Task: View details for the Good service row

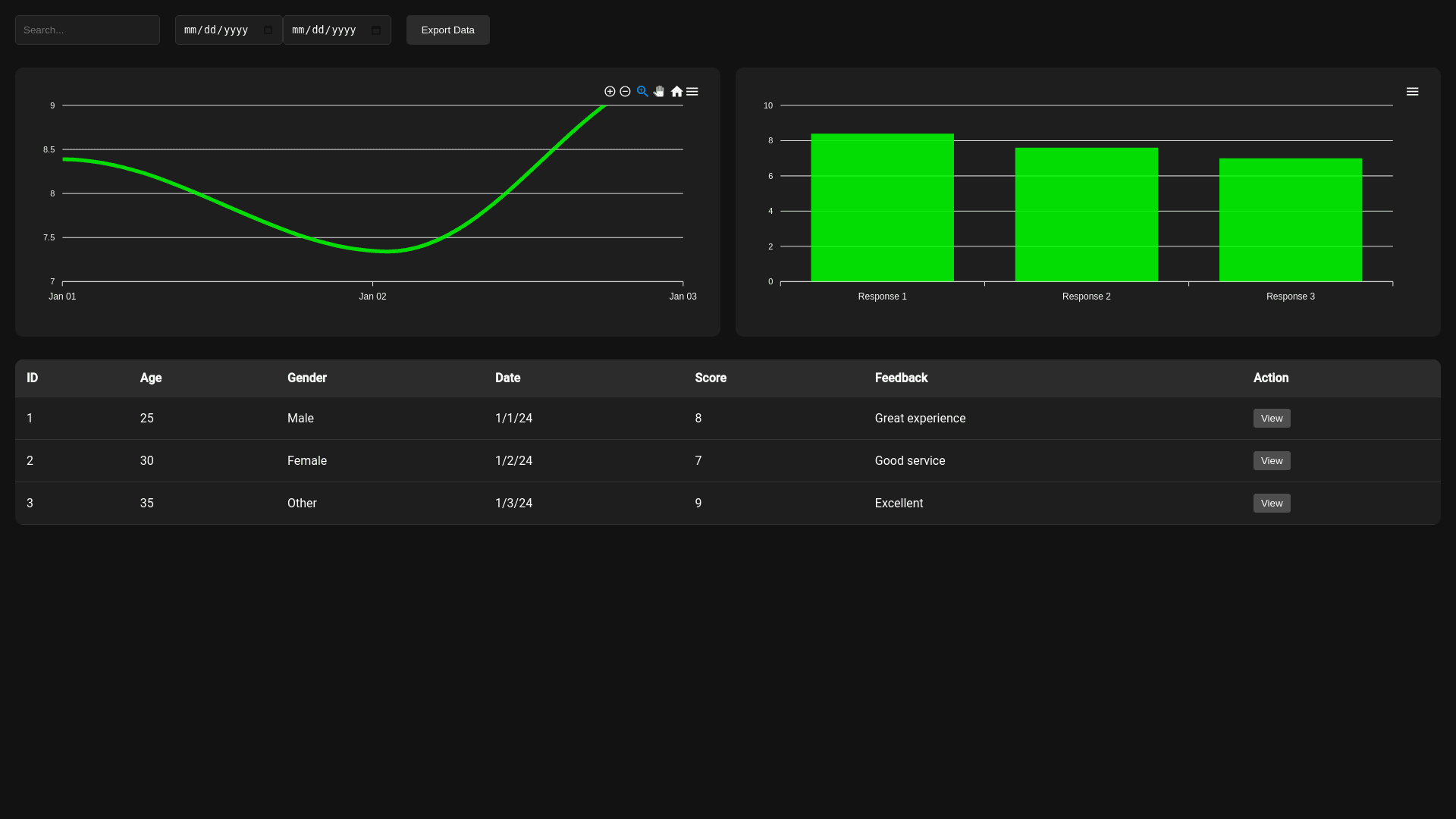Action: coord(1272,461)
